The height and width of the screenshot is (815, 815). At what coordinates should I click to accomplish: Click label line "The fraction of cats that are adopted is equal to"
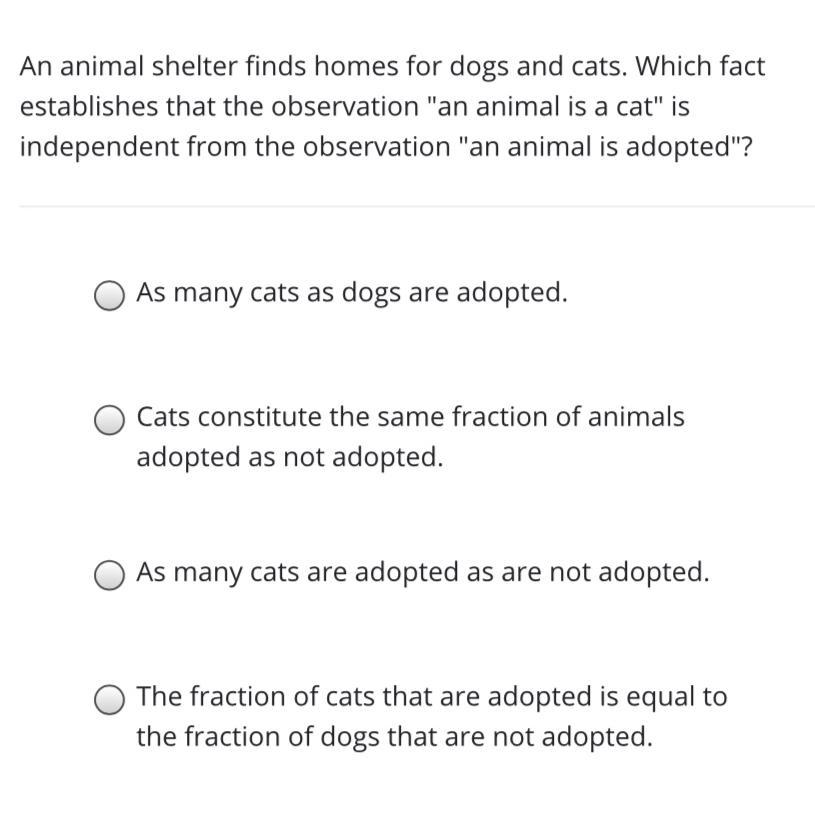(432, 697)
